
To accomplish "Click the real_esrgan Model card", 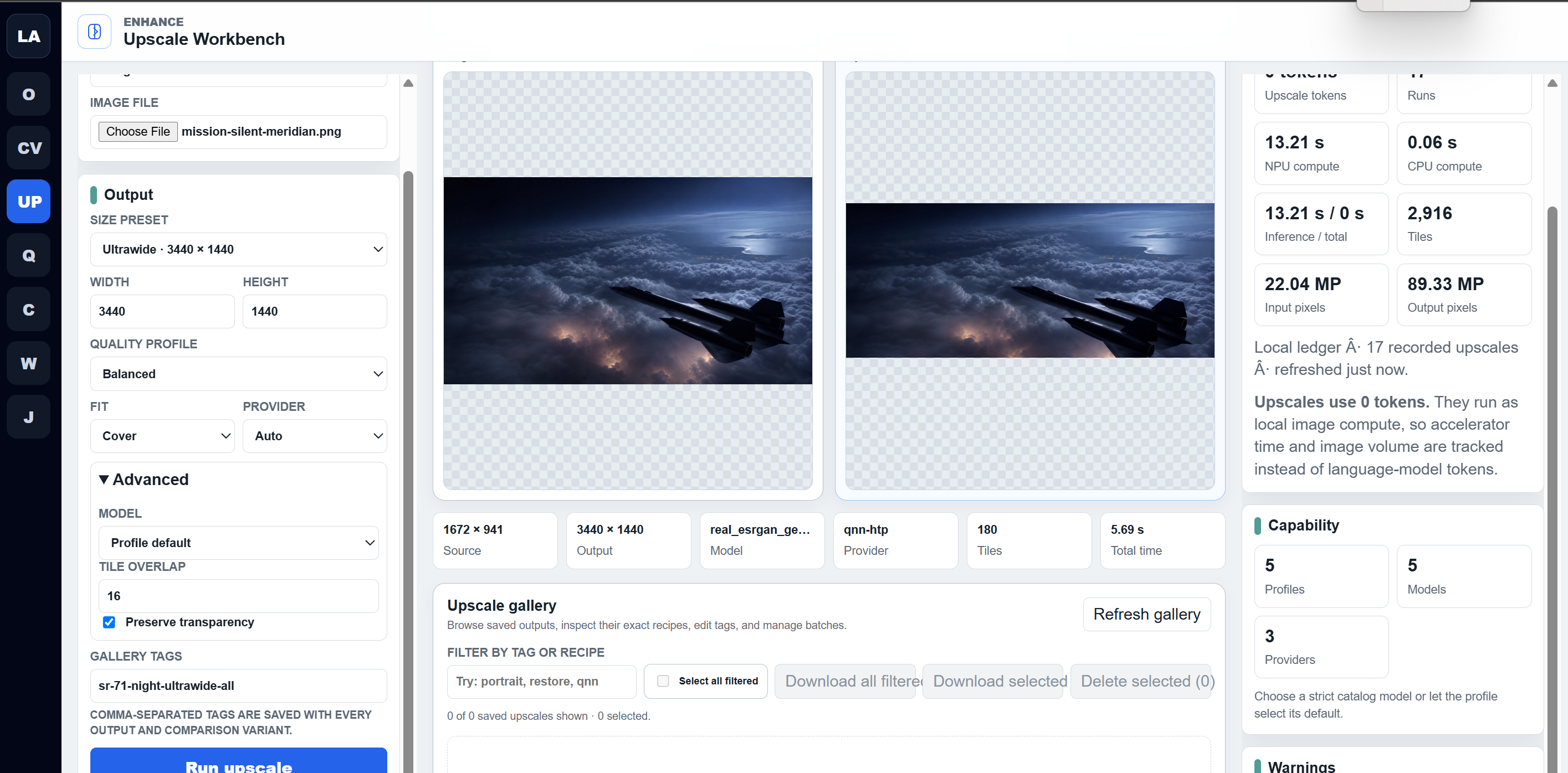I will pos(762,540).
